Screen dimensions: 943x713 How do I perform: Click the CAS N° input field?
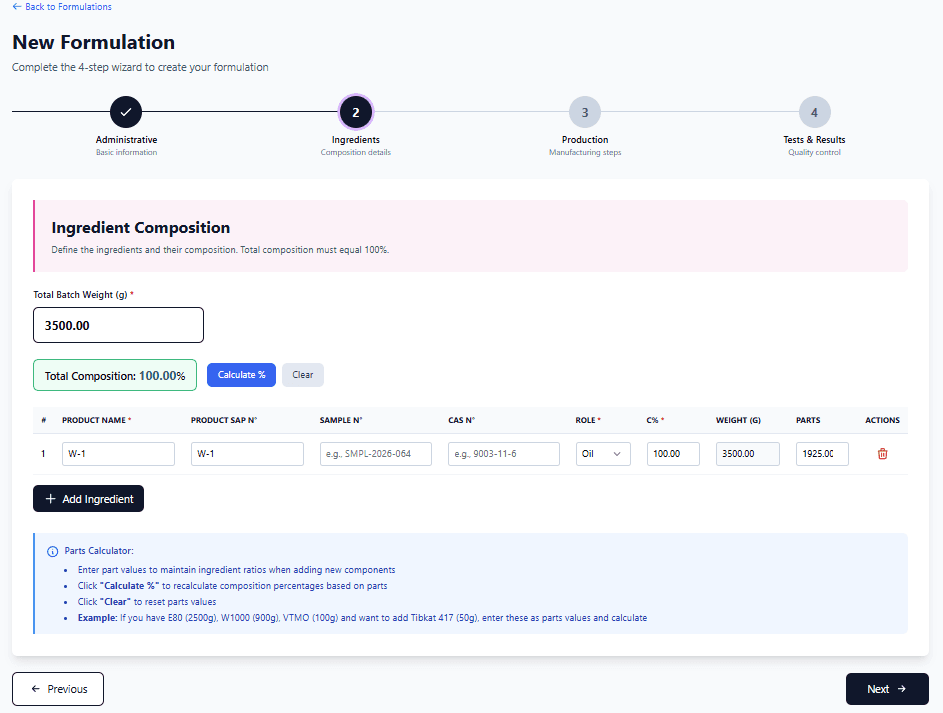(504, 454)
